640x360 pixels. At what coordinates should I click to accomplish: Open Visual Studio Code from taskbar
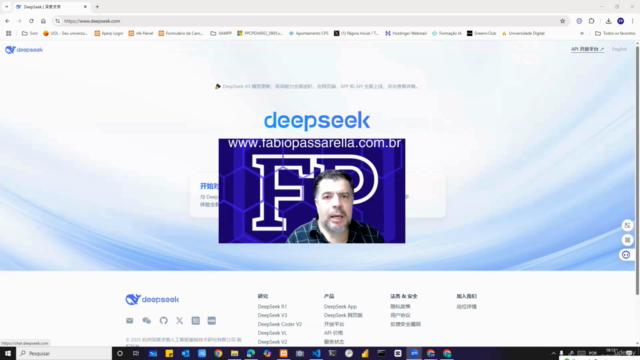click(x=316, y=353)
